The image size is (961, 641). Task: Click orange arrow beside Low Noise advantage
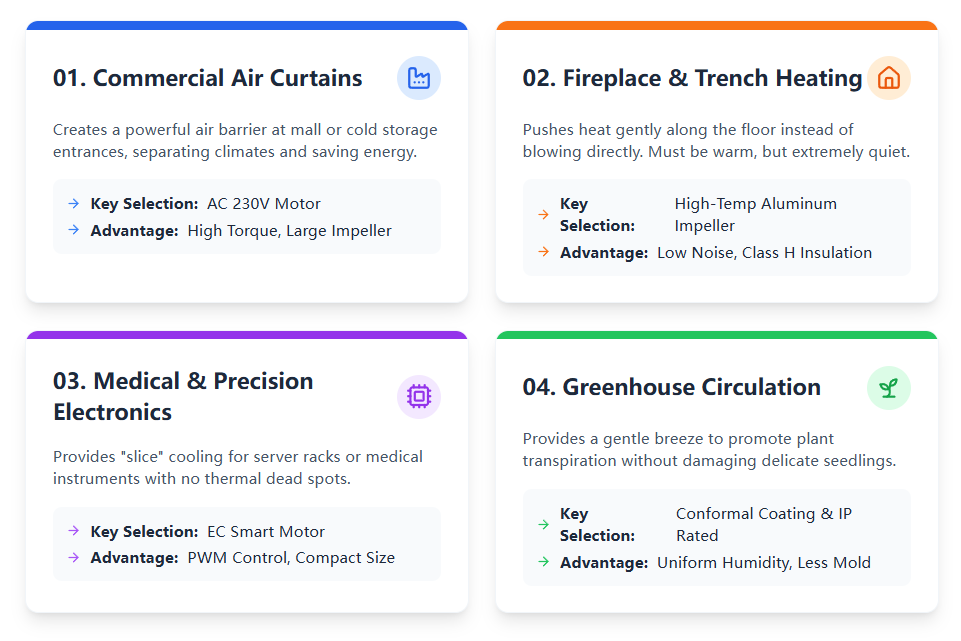(543, 252)
